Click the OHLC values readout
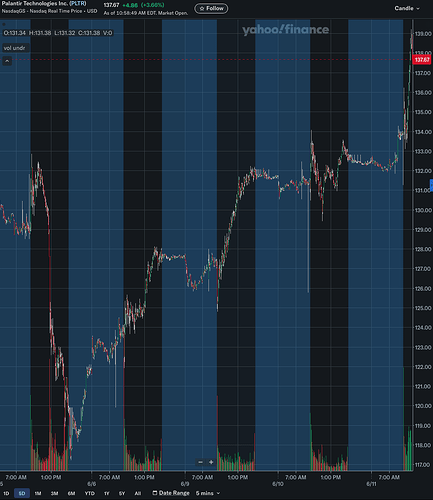This screenshot has height=500, width=433. [58, 33]
